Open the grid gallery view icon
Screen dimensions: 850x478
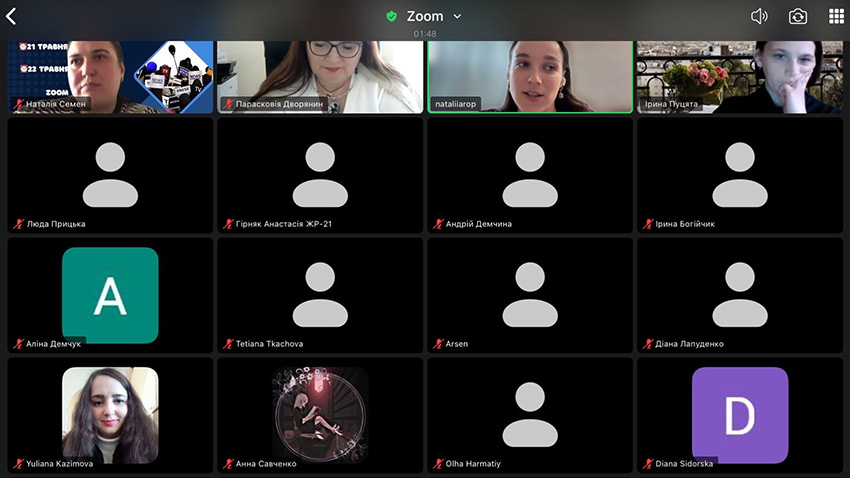(836, 16)
